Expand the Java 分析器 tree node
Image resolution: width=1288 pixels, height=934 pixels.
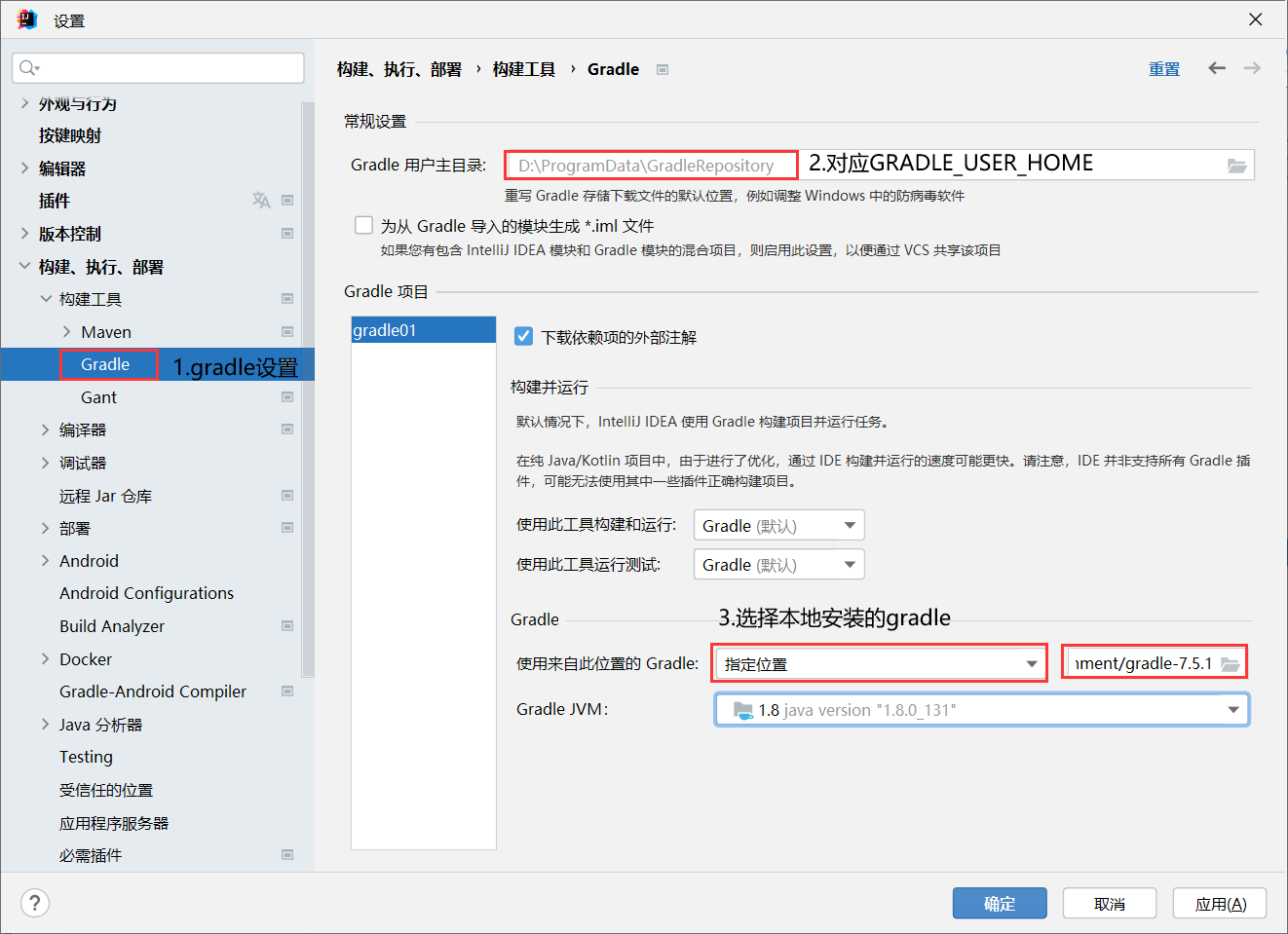(46, 725)
